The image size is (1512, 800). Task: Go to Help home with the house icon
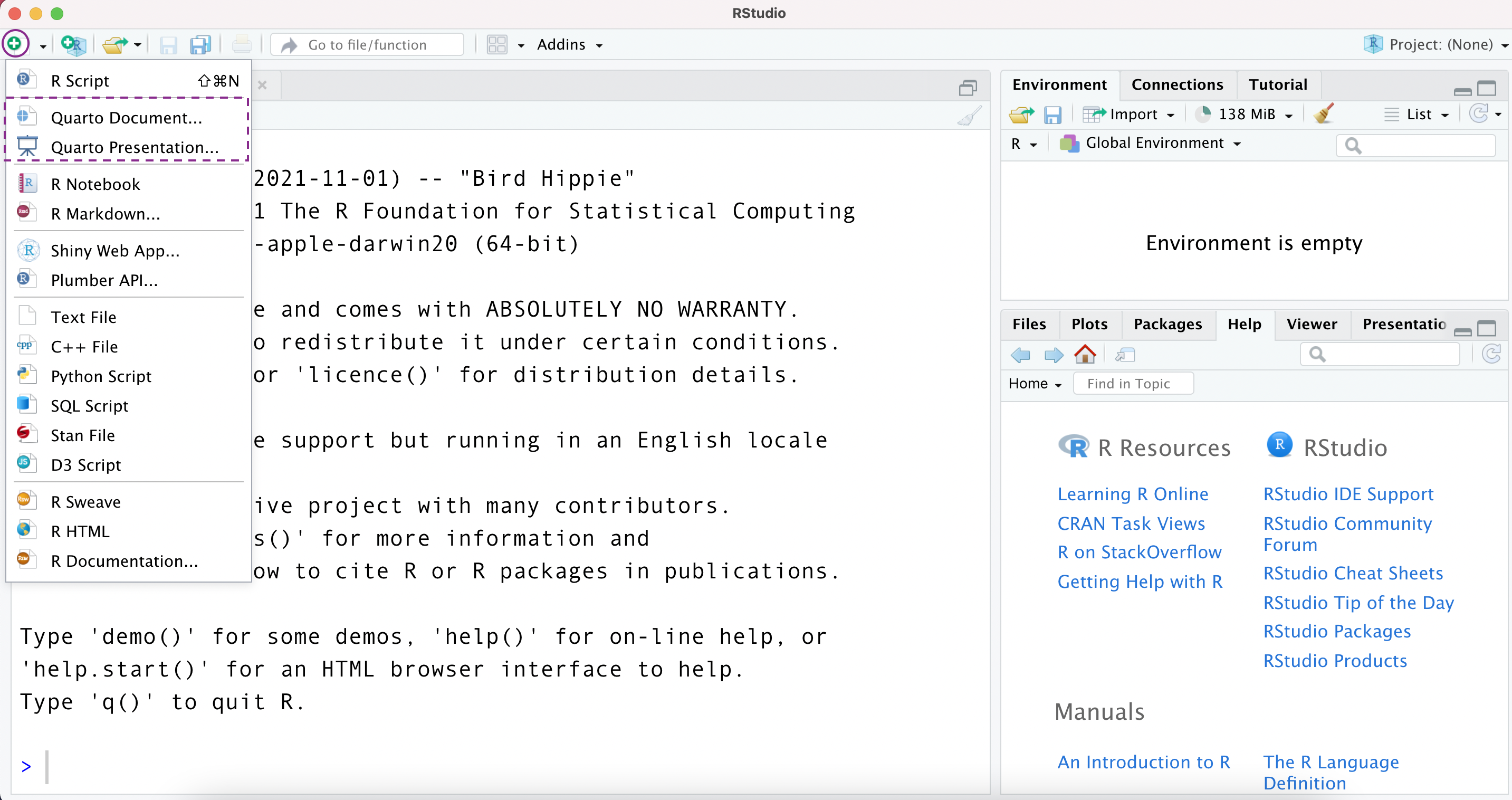[1084, 355]
